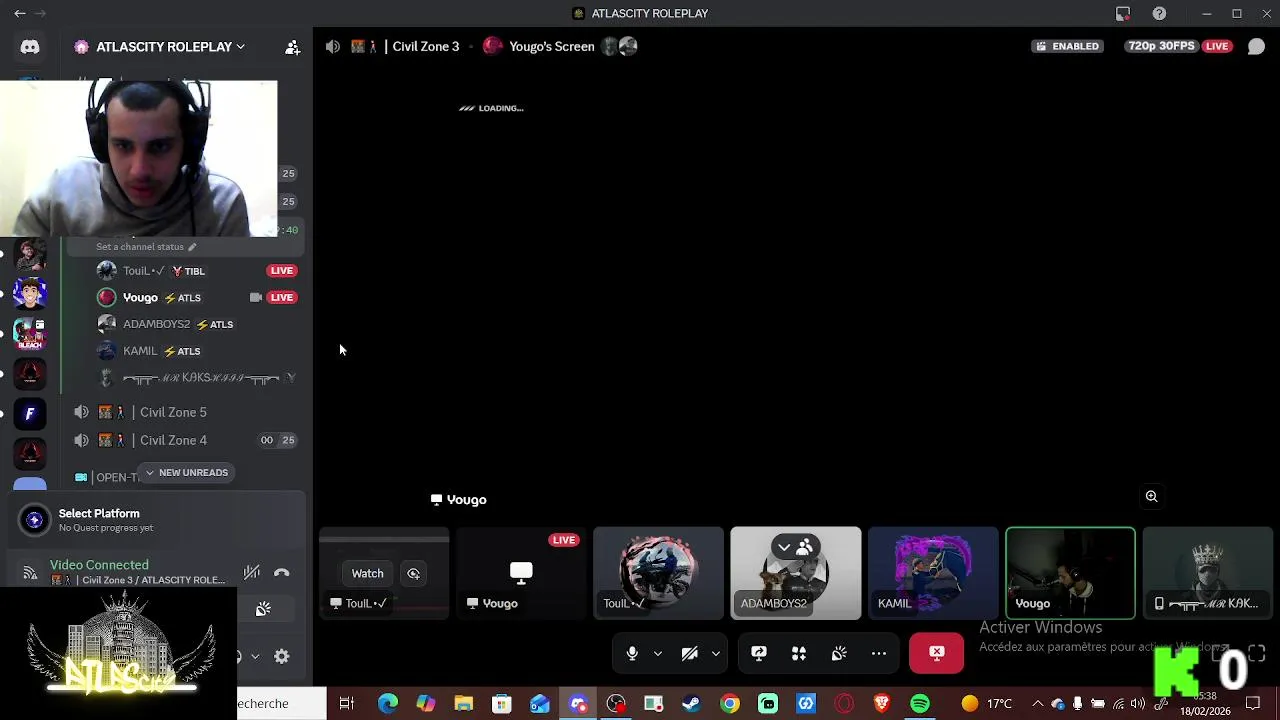1280x720 pixels.
Task: Open the microphone input options arrow
Action: point(657,653)
